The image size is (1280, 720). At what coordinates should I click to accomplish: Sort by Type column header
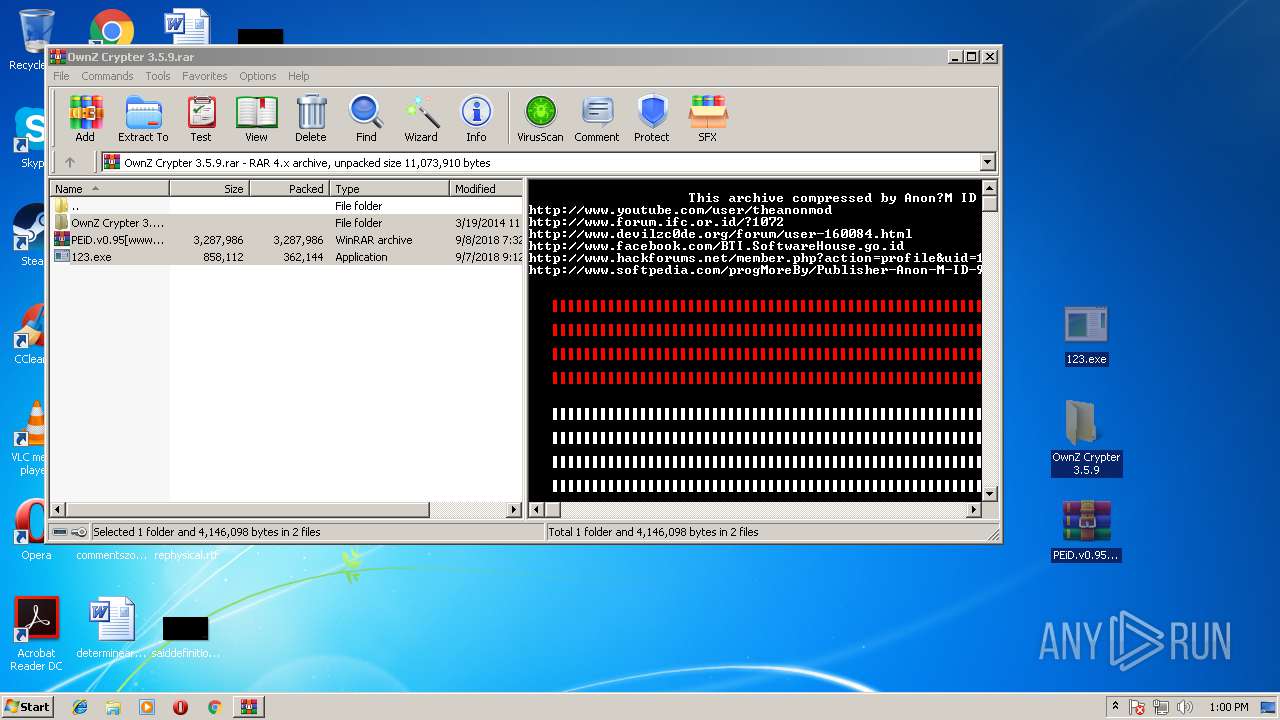tap(390, 188)
